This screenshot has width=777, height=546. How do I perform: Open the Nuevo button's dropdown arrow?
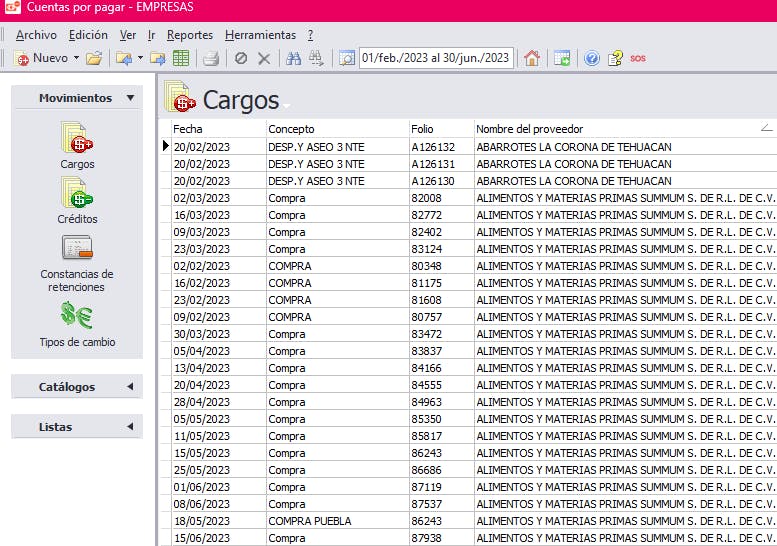76,58
